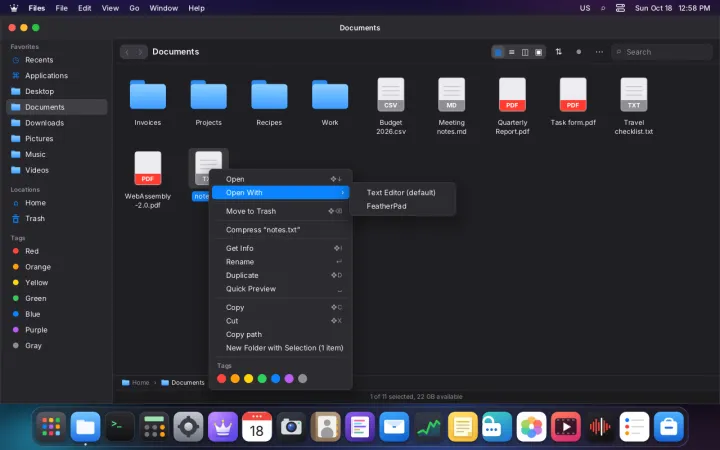Switch to gallery view

(x=539, y=52)
